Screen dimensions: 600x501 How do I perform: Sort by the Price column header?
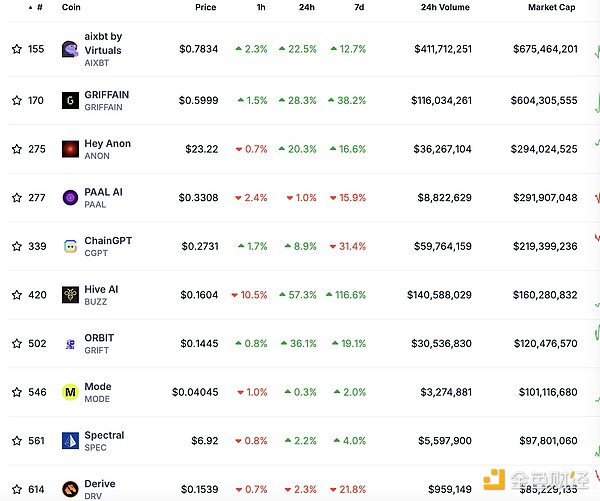(205, 7)
